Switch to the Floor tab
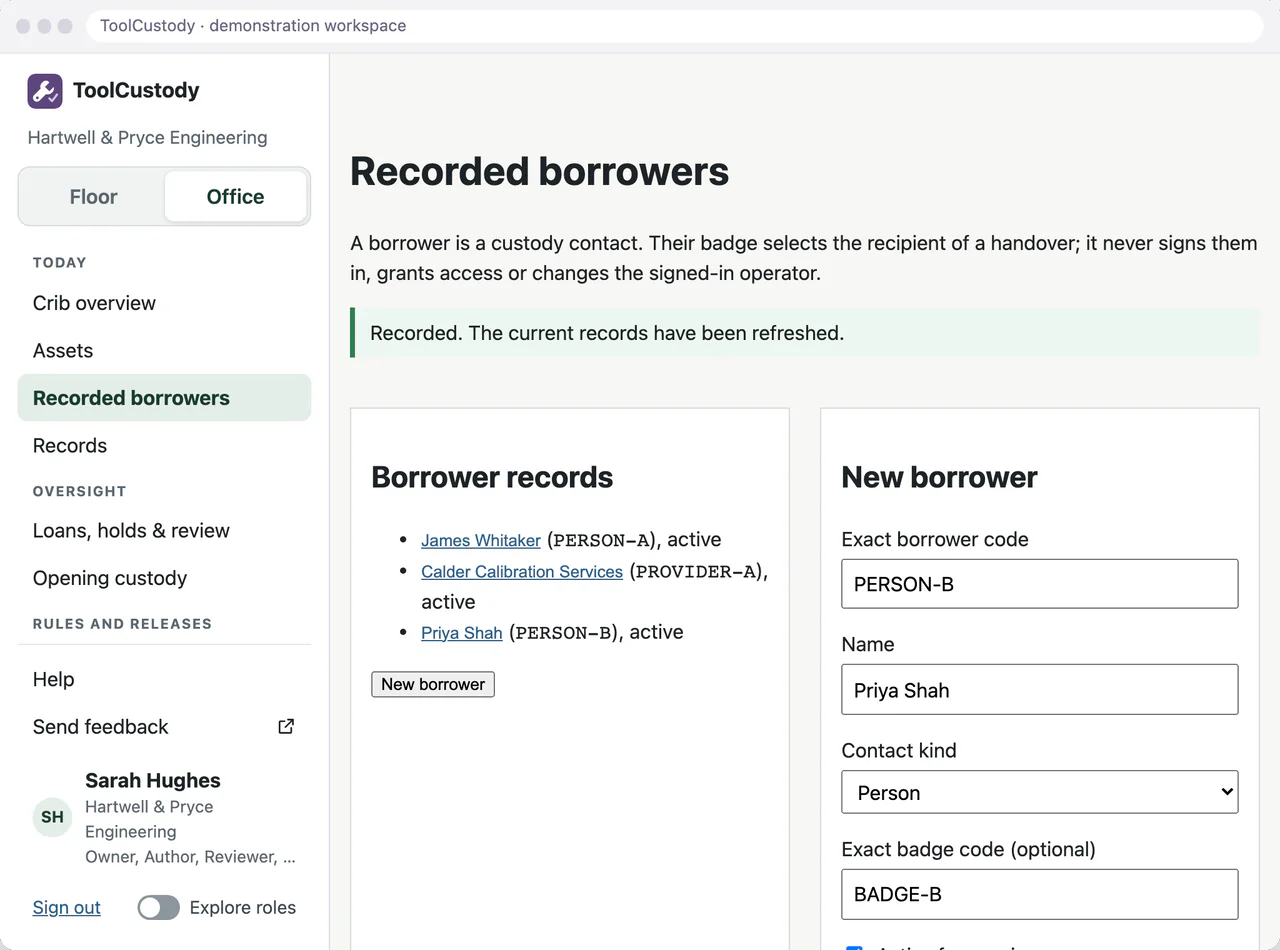The height and width of the screenshot is (950, 1280). [x=93, y=197]
